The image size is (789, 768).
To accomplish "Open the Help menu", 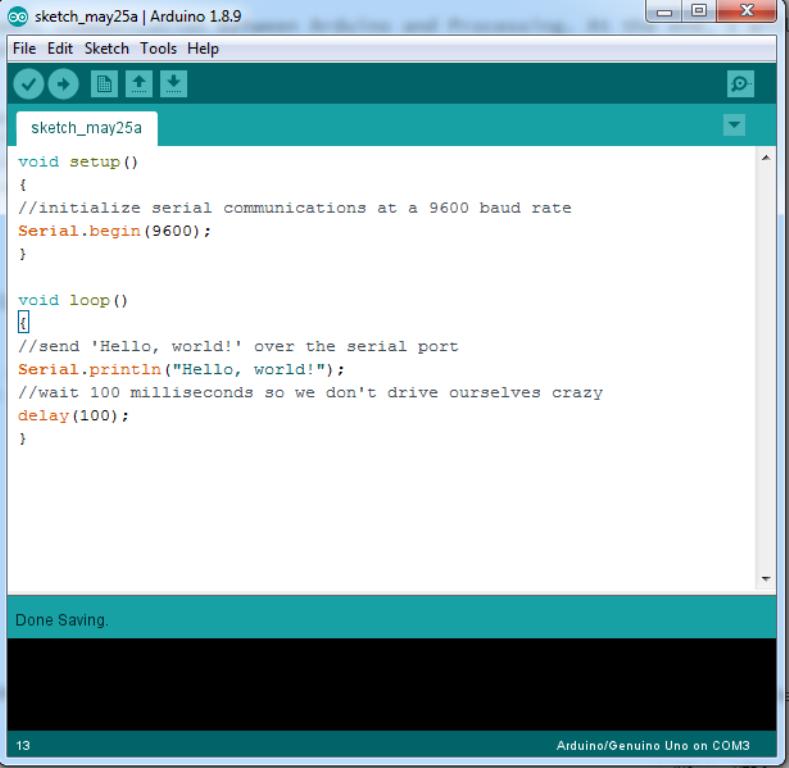I will [x=203, y=49].
